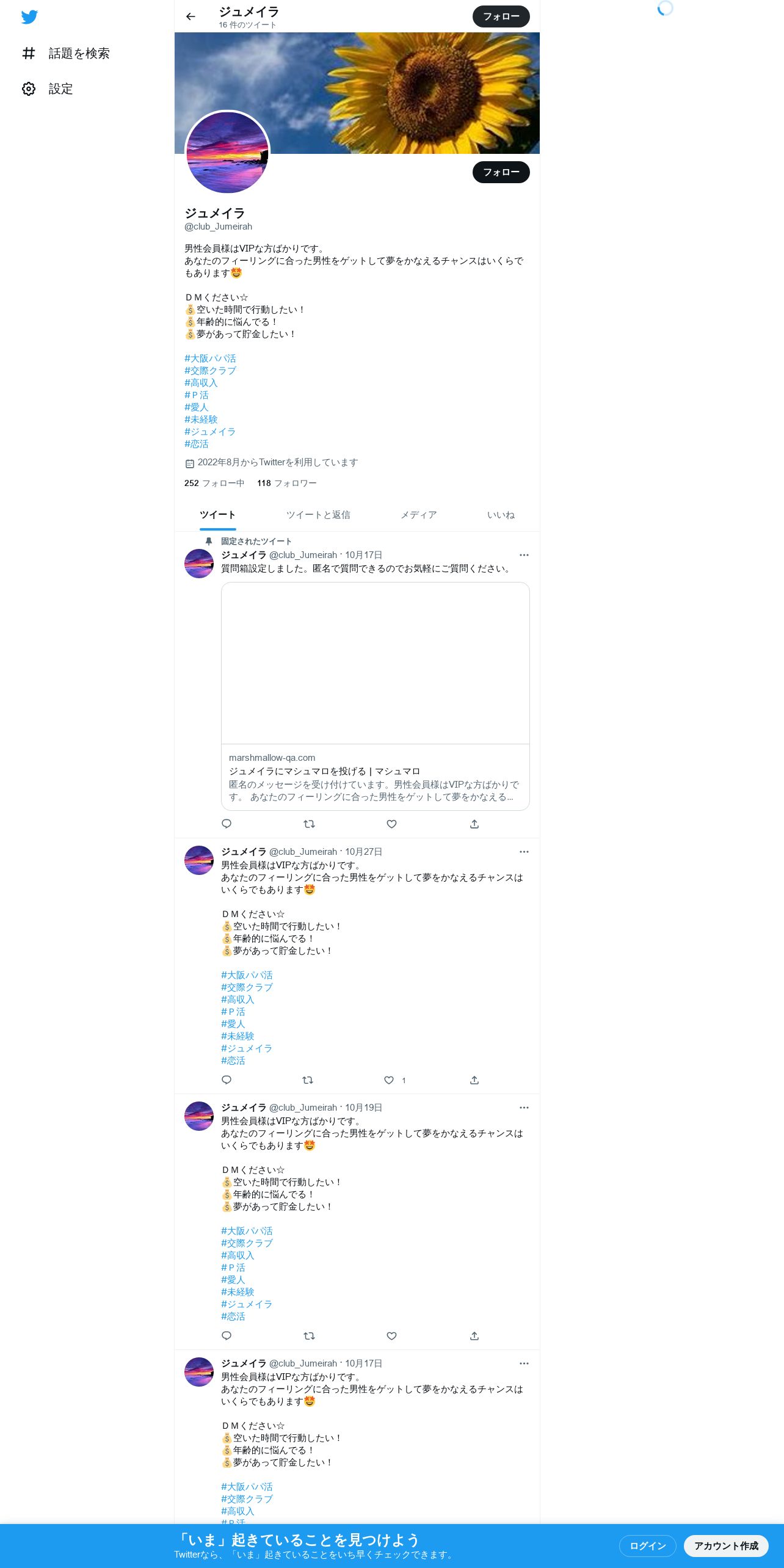Open more options on October 27 tweet
Viewport: 784px width, 1568px height.
pyautogui.click(x=524, y=852)
